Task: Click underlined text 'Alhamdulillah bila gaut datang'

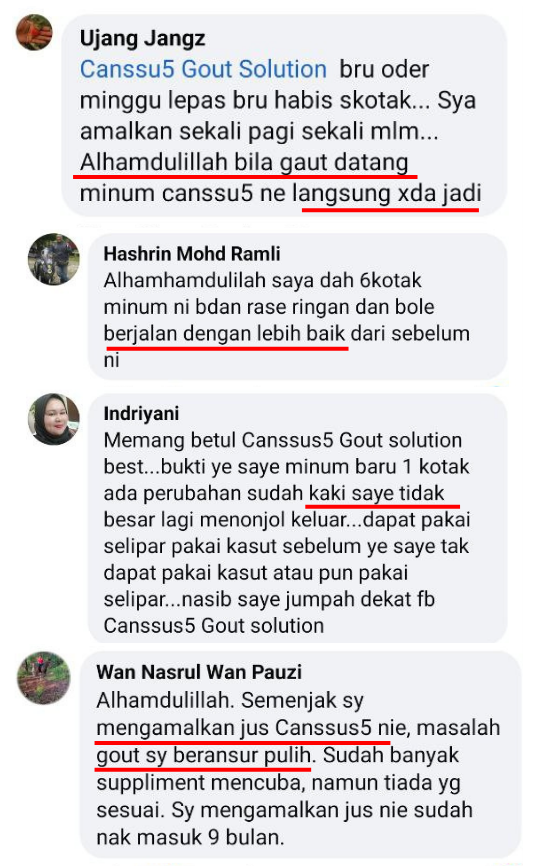Action: [244, 163]
